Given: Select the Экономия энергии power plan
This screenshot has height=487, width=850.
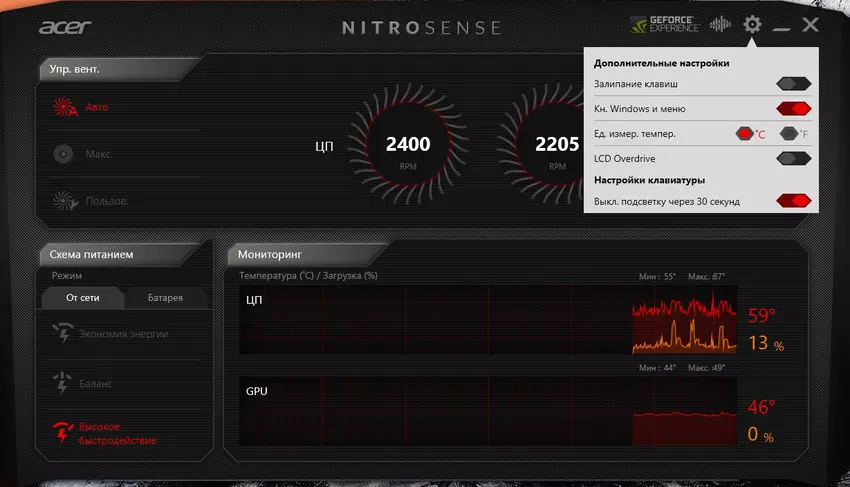Looking at the screenshot, I should (x=124, y=334).
